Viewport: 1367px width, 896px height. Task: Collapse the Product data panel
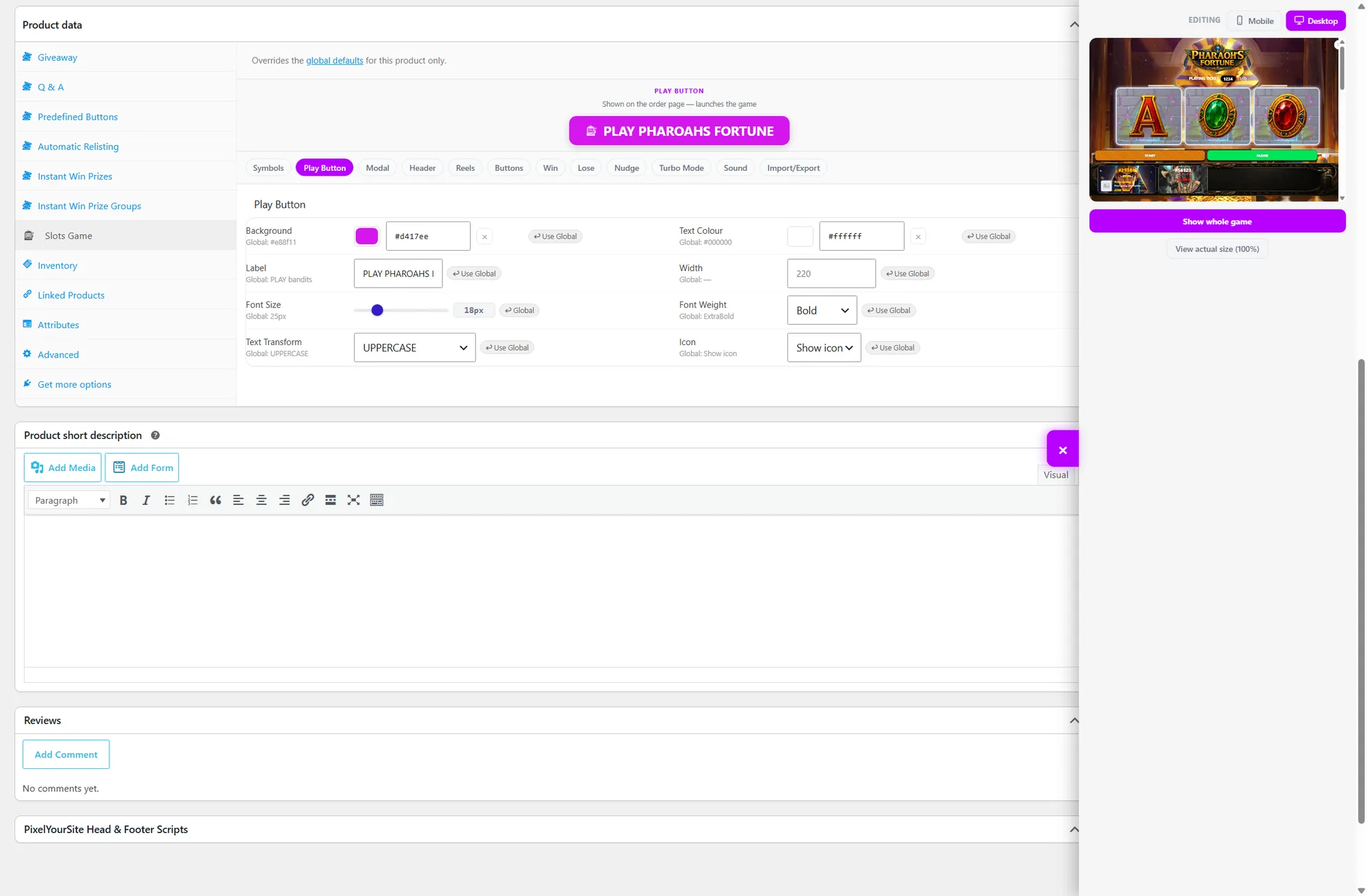coord(1074,25)
